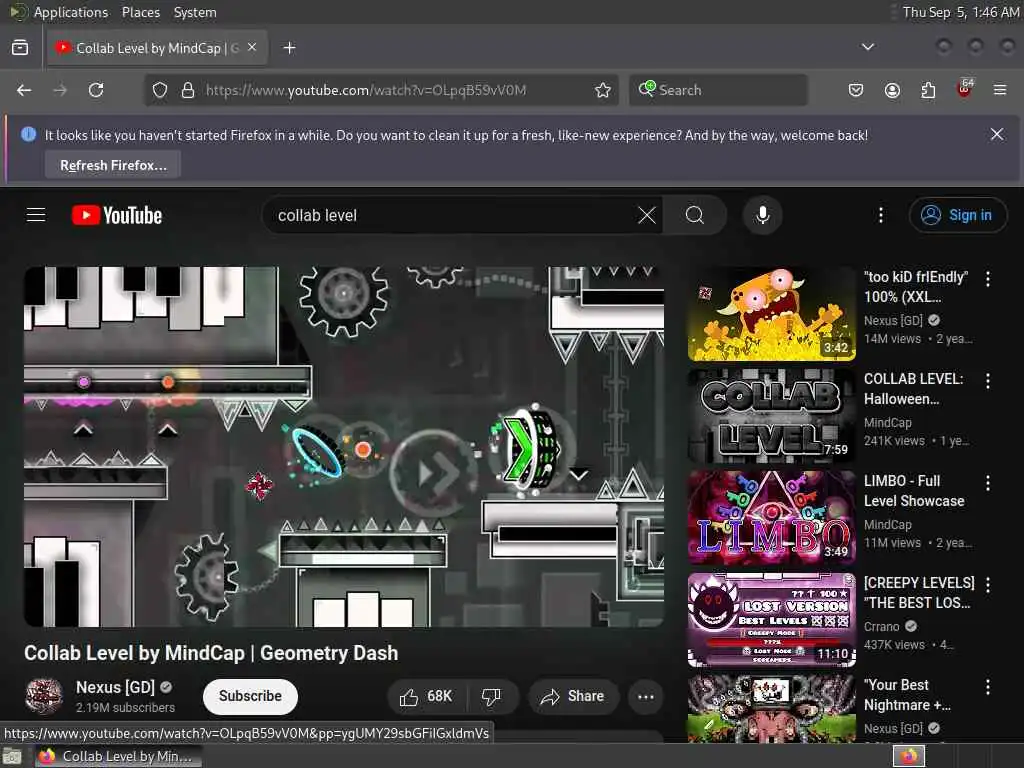This screenshot has width=1024, height=768.
Task: Go to the YouTube home logo
Action: (117, 215)
